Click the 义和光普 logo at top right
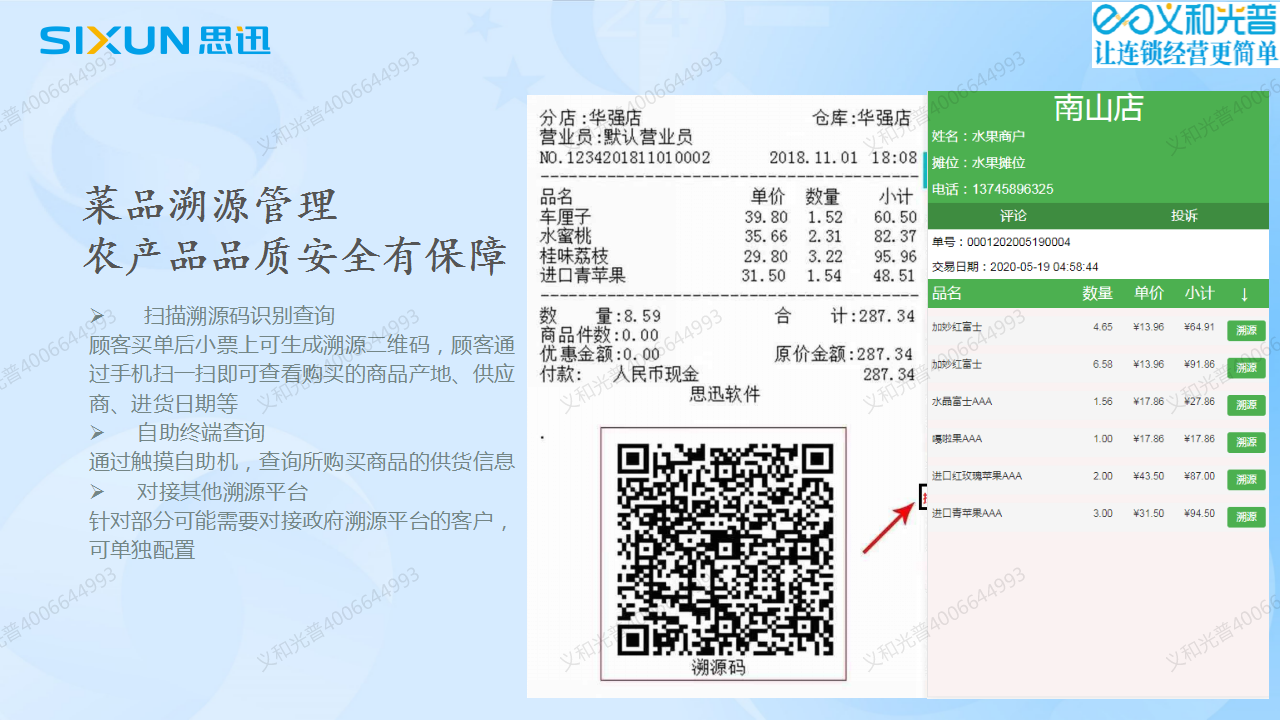1280x720 pixels. 1184,19
